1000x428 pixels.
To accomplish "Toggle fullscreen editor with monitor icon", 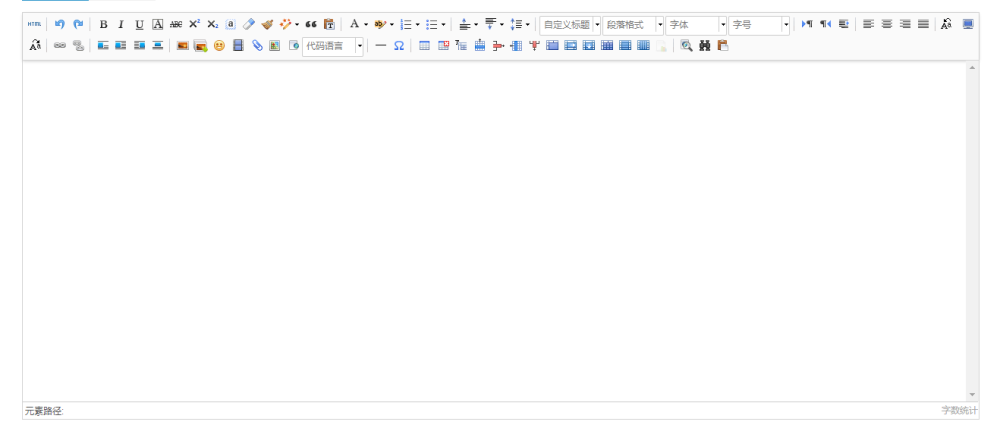I will tap(968, 24).
